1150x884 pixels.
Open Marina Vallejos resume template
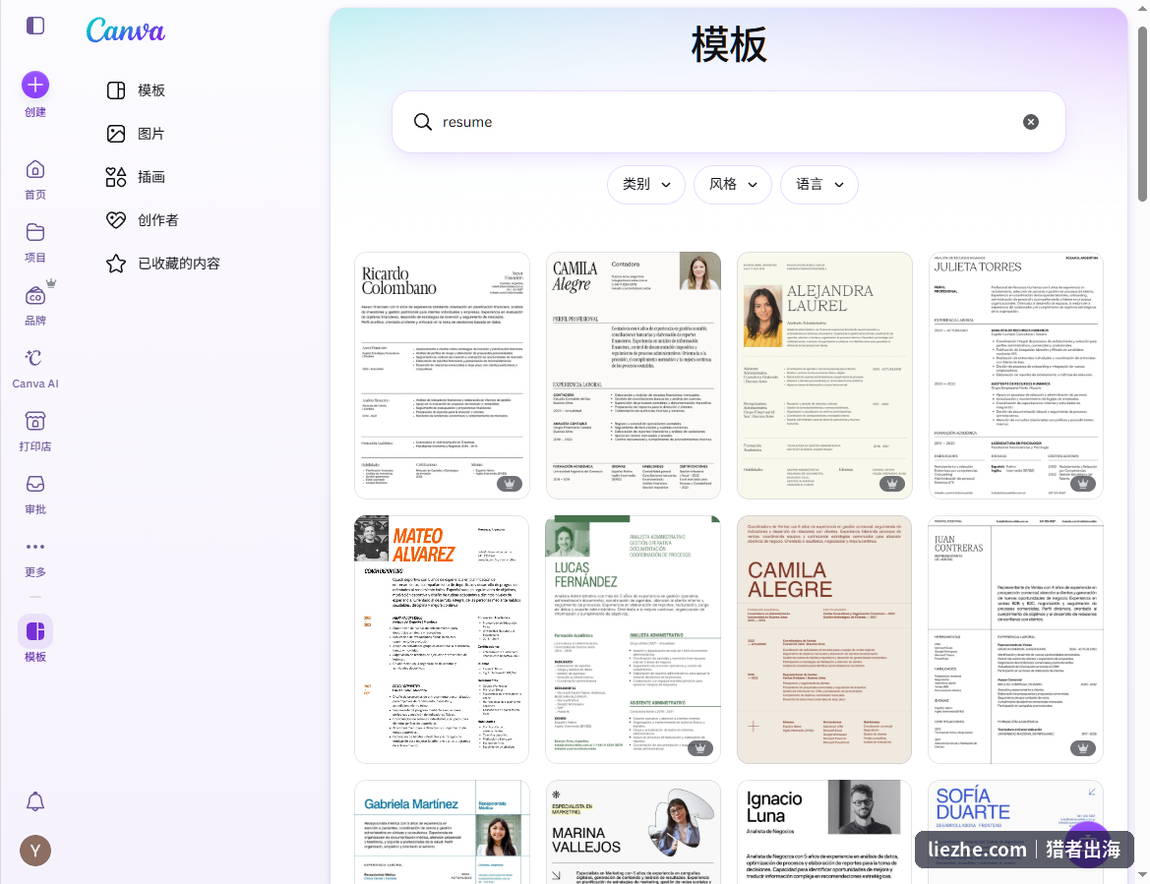click(x=633, y=832)
